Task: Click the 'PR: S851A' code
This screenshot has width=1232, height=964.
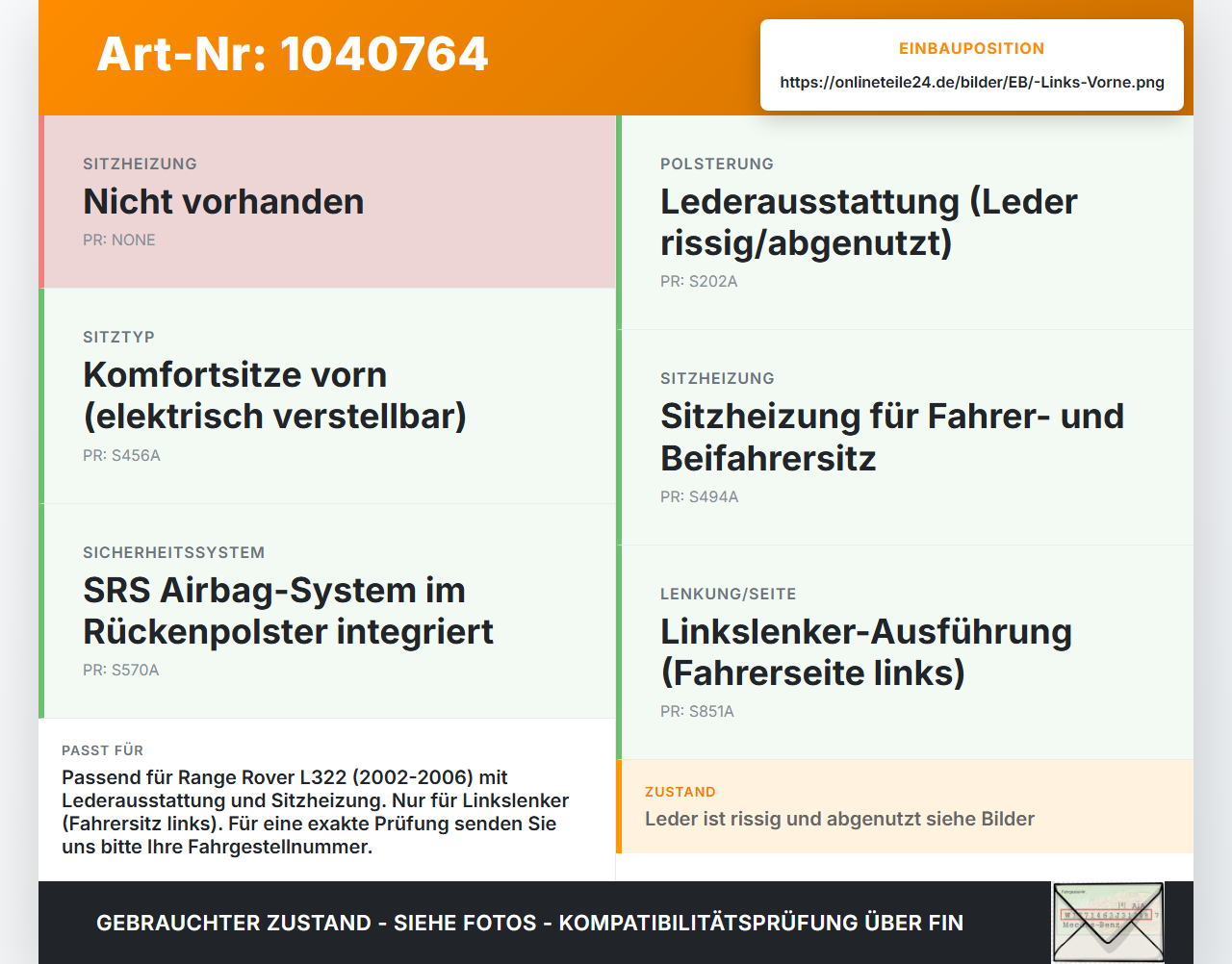Action: coord(697,711)
